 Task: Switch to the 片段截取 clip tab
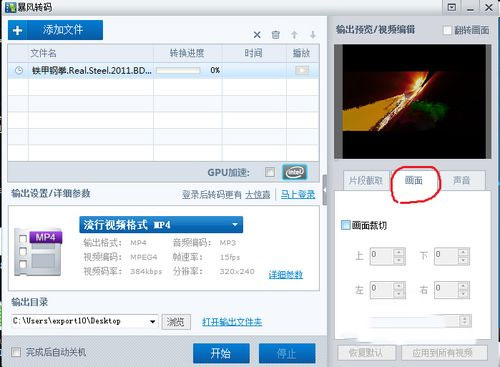[366, 180]
